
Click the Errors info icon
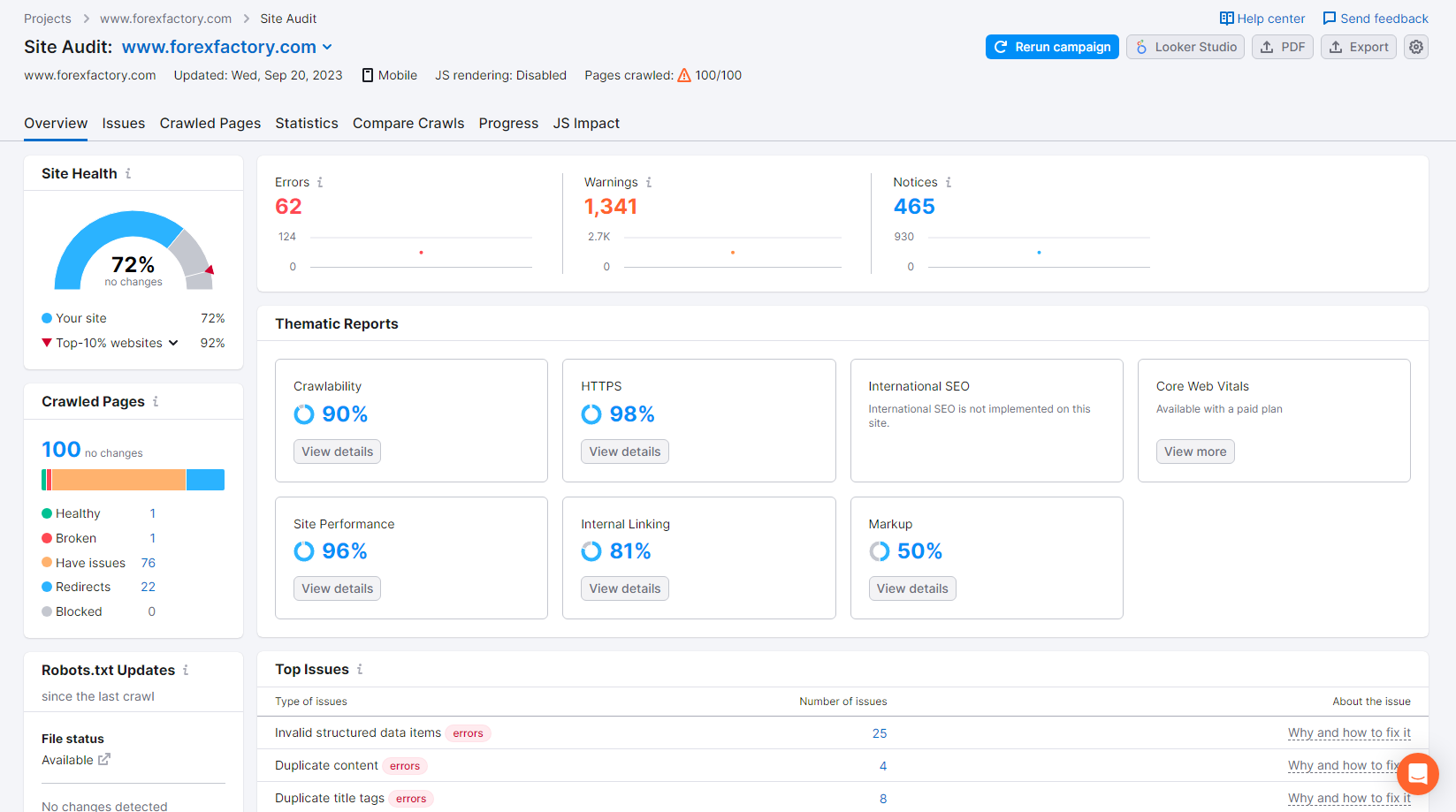[320, 182]
